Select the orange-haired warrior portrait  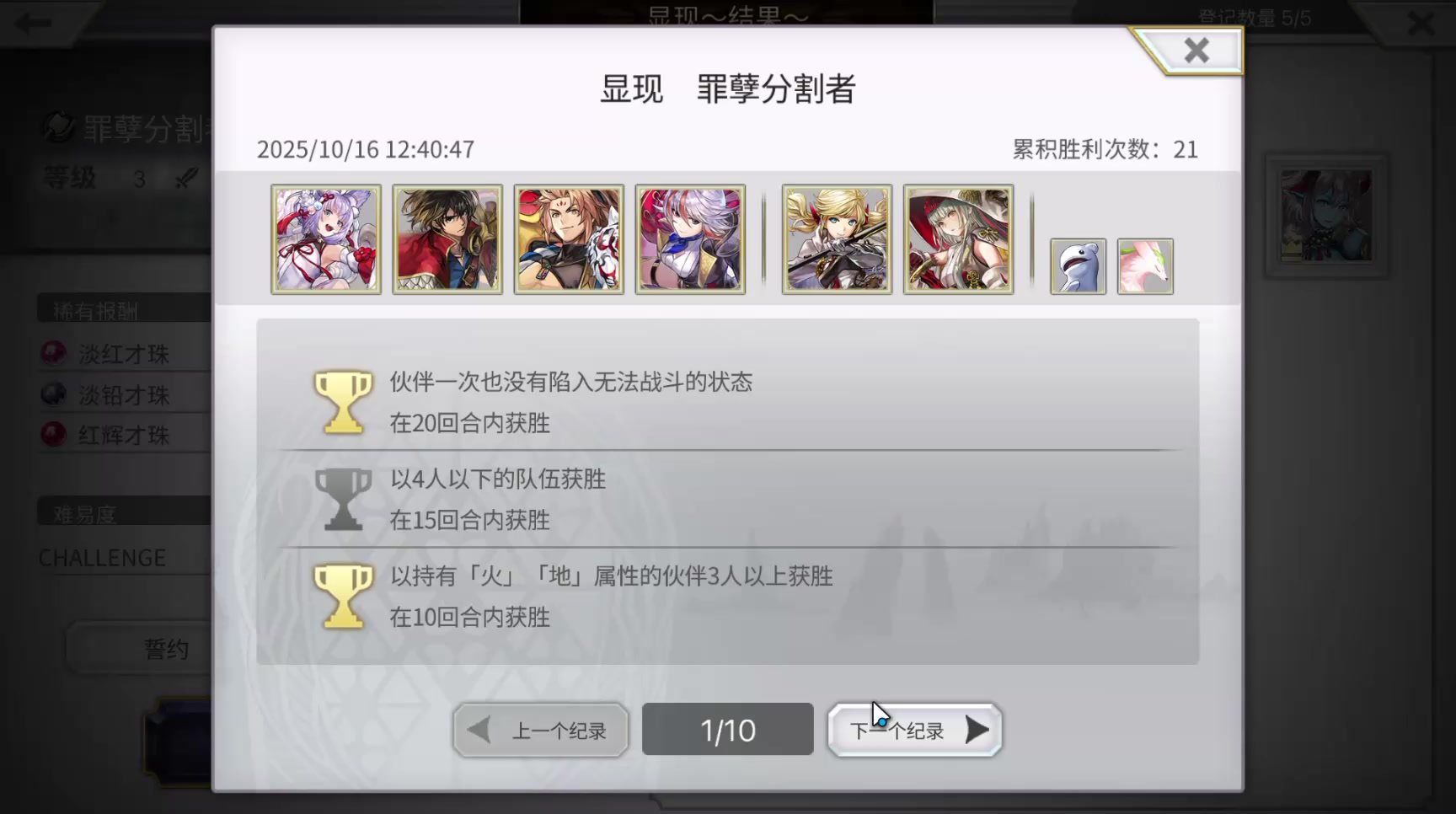[x=569, y=239]
